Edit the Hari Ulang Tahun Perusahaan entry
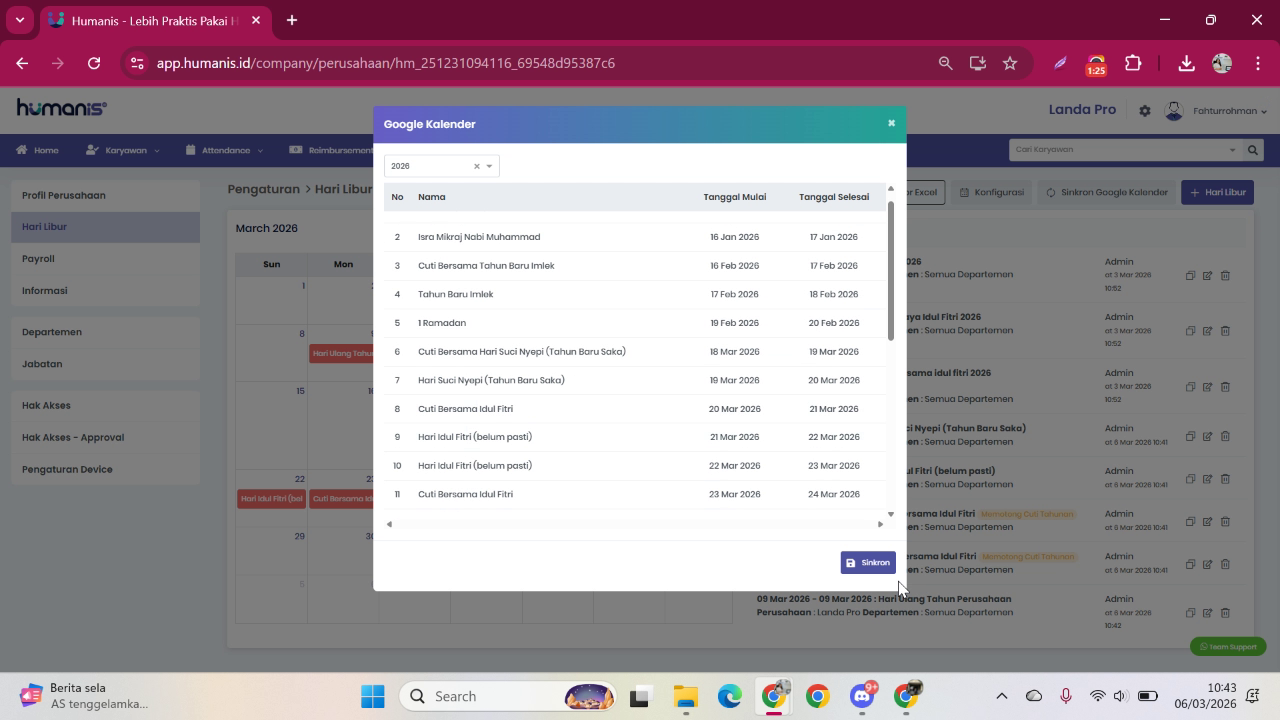Viewport: 1280px width, 720px height. pos(1207,613)
